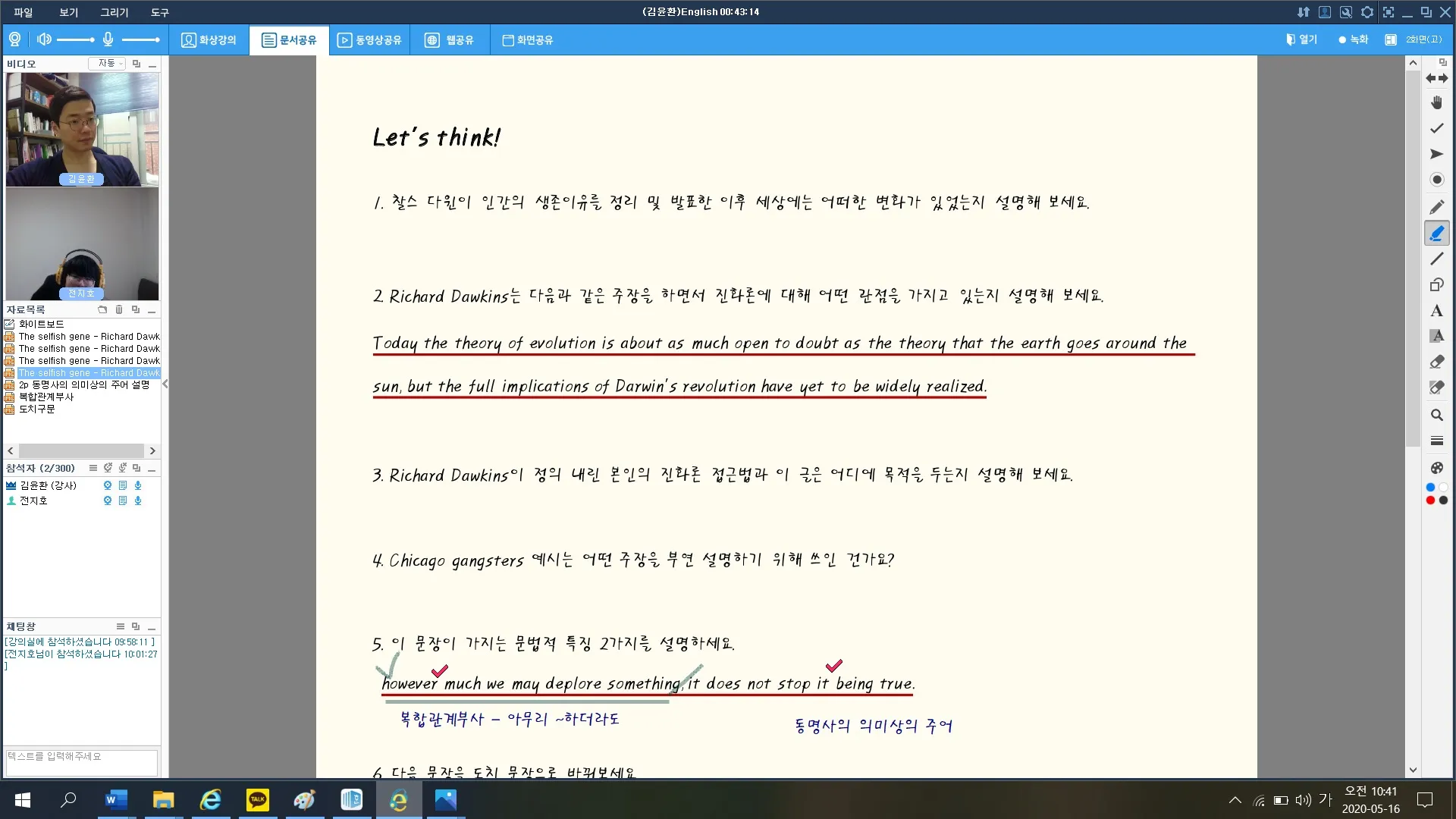
Task: Select the checkmark stamp tool
Action: pos(1436,128)
